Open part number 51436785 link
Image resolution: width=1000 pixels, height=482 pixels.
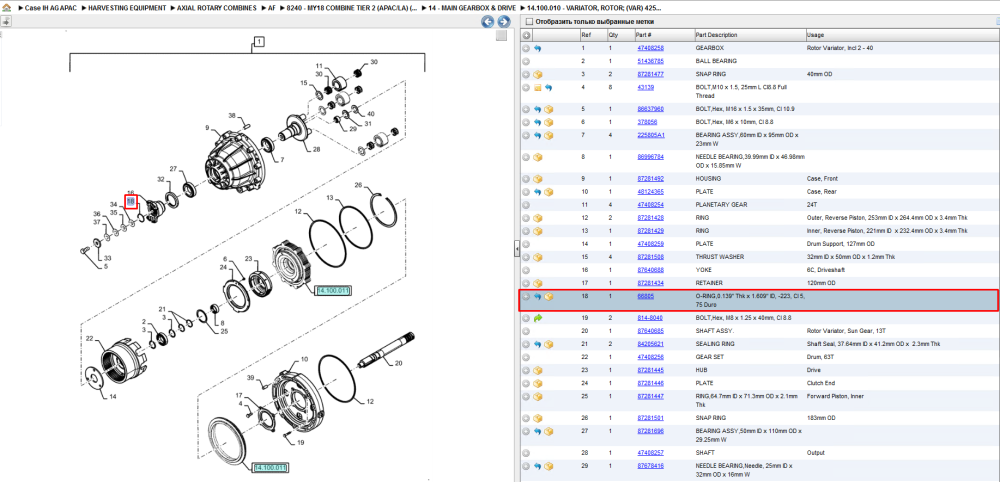click(x=651, y=61)
